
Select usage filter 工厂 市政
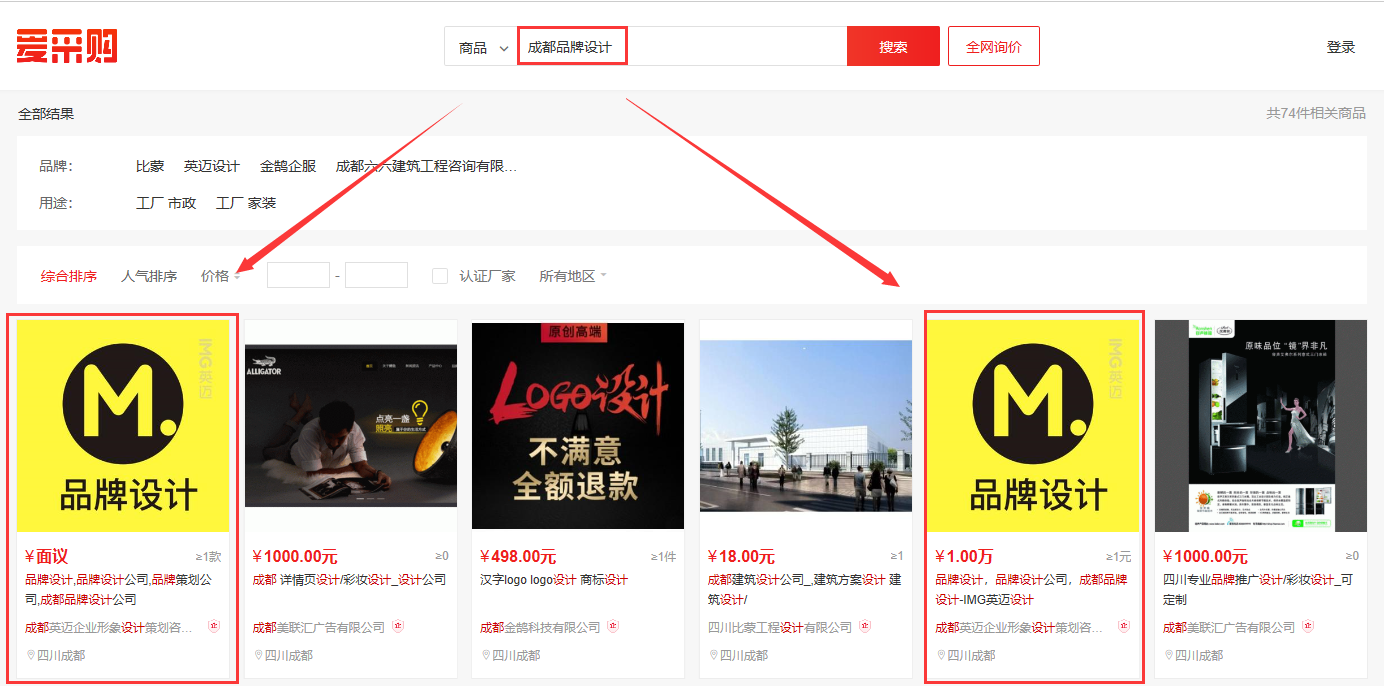(x=166, y=203)
